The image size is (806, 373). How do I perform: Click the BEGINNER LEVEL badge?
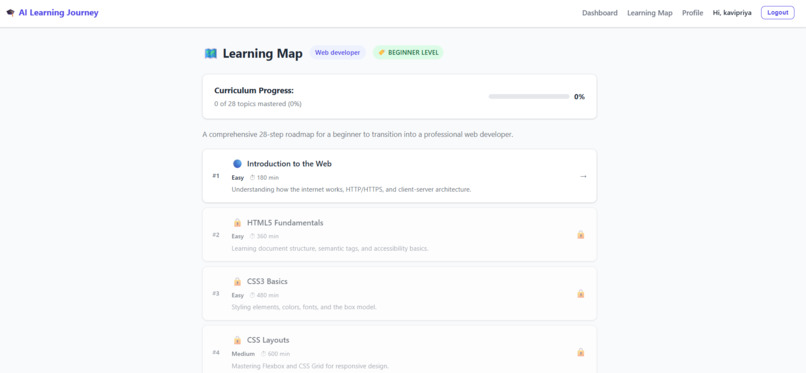tap(408, 52)
